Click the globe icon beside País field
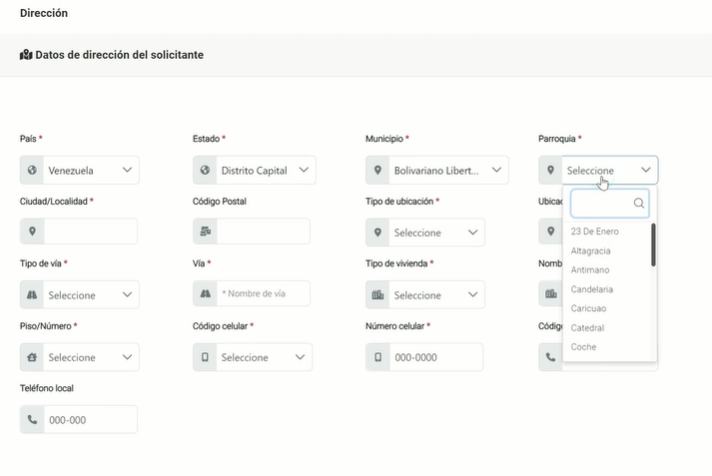Image resolution: width=712 pixels, height=476 pixels. pyautogui.click(x=32, y=170)
